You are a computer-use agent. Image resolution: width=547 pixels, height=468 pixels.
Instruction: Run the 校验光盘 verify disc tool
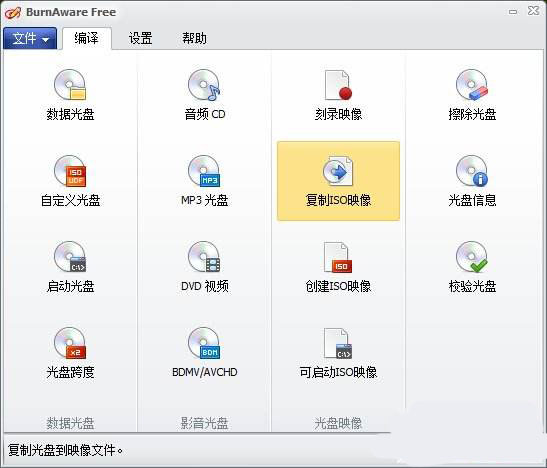[472, 267]
